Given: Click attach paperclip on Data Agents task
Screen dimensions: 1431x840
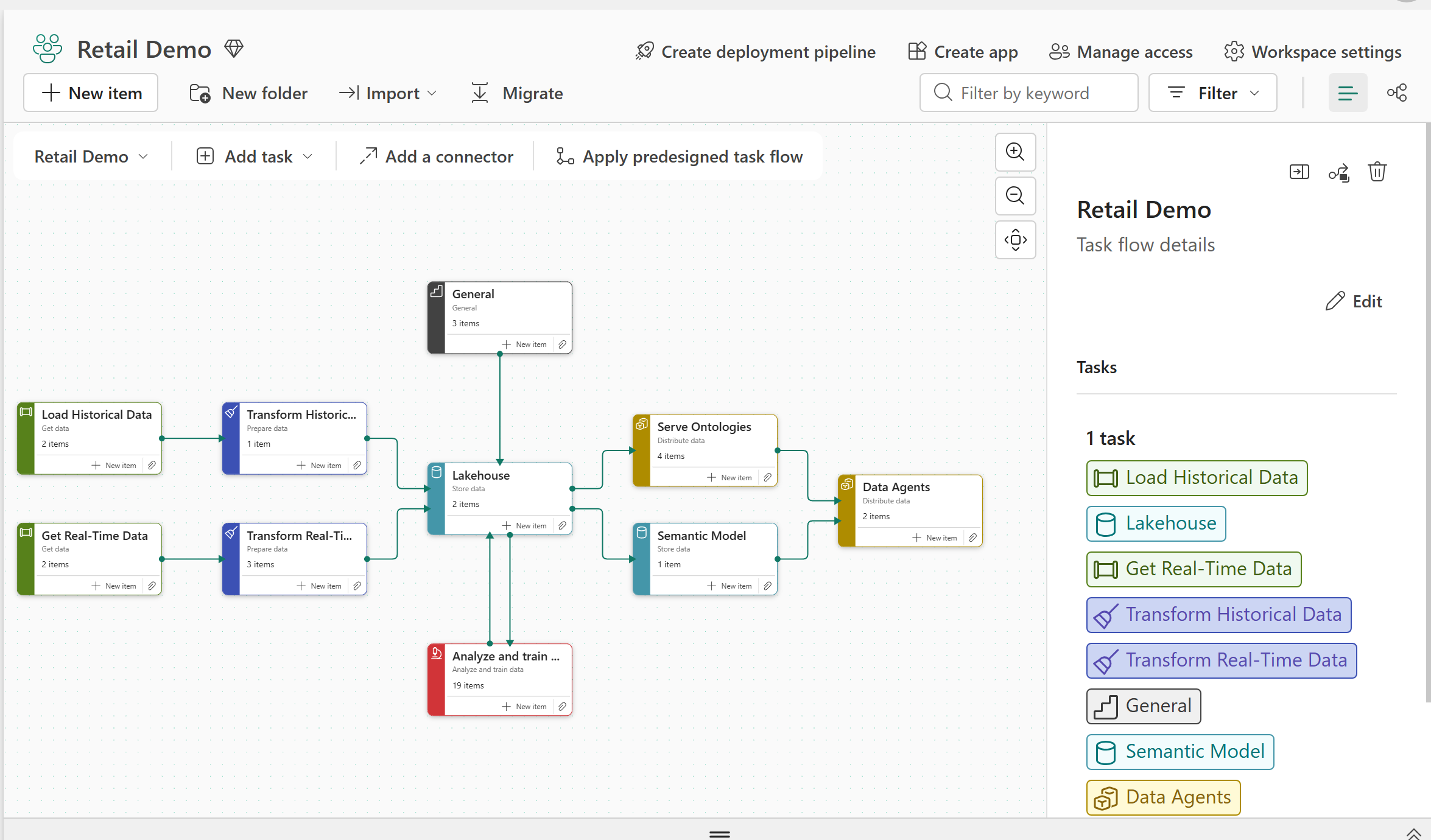Looking at the screenshot, I should pyautogui.click(x=972, y=538).
